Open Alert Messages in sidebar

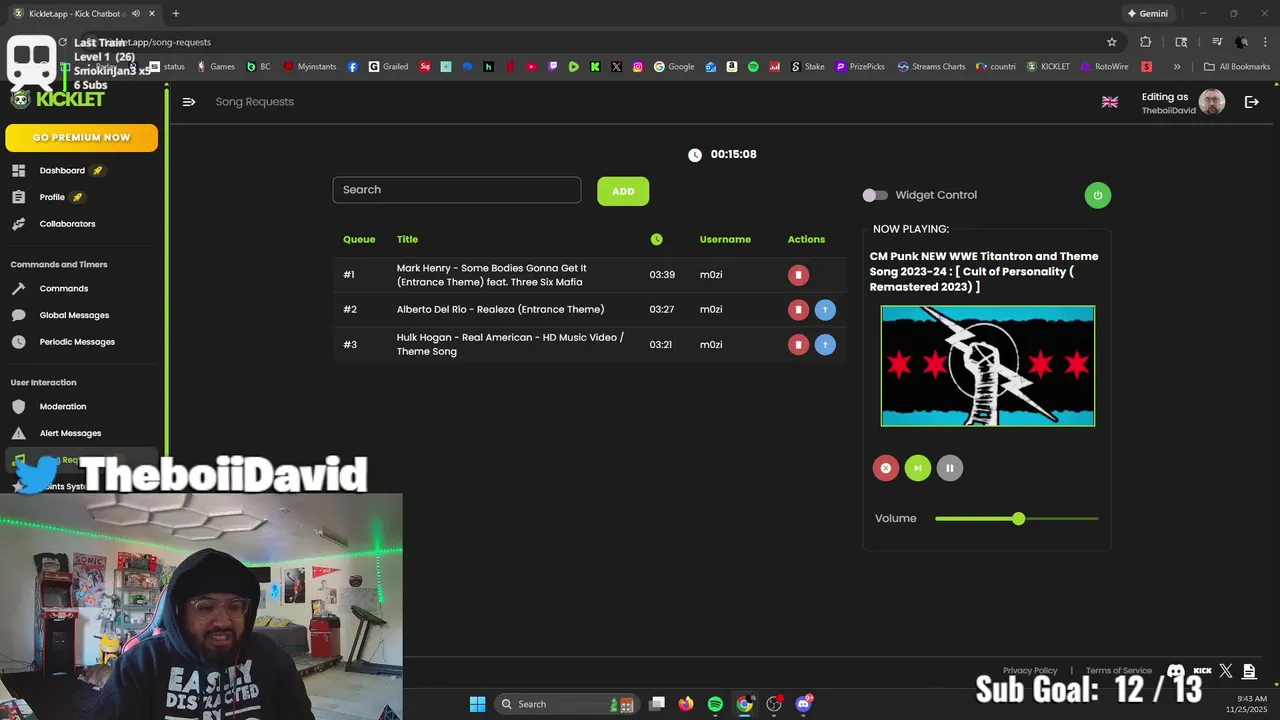point(70,433)
